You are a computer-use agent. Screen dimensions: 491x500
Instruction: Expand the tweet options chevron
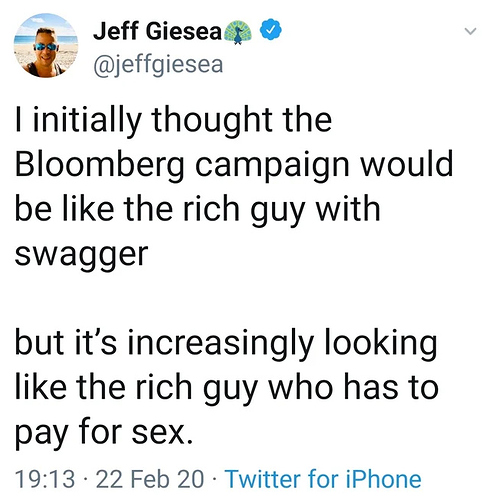pyautogui.click(x=470, y=31)
